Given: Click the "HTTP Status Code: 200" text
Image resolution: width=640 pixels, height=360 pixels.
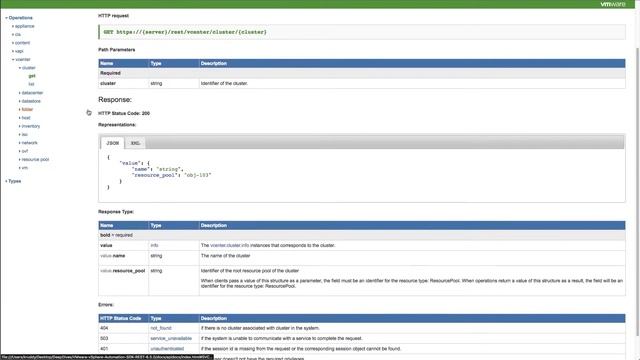Looking at the screenshot, I should coord(124,113).
